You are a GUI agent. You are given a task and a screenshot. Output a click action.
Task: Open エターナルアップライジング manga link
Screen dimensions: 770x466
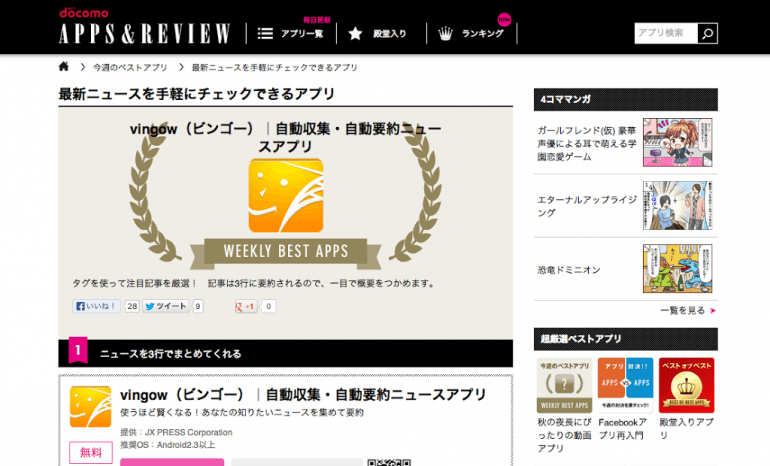coord(587,206)
